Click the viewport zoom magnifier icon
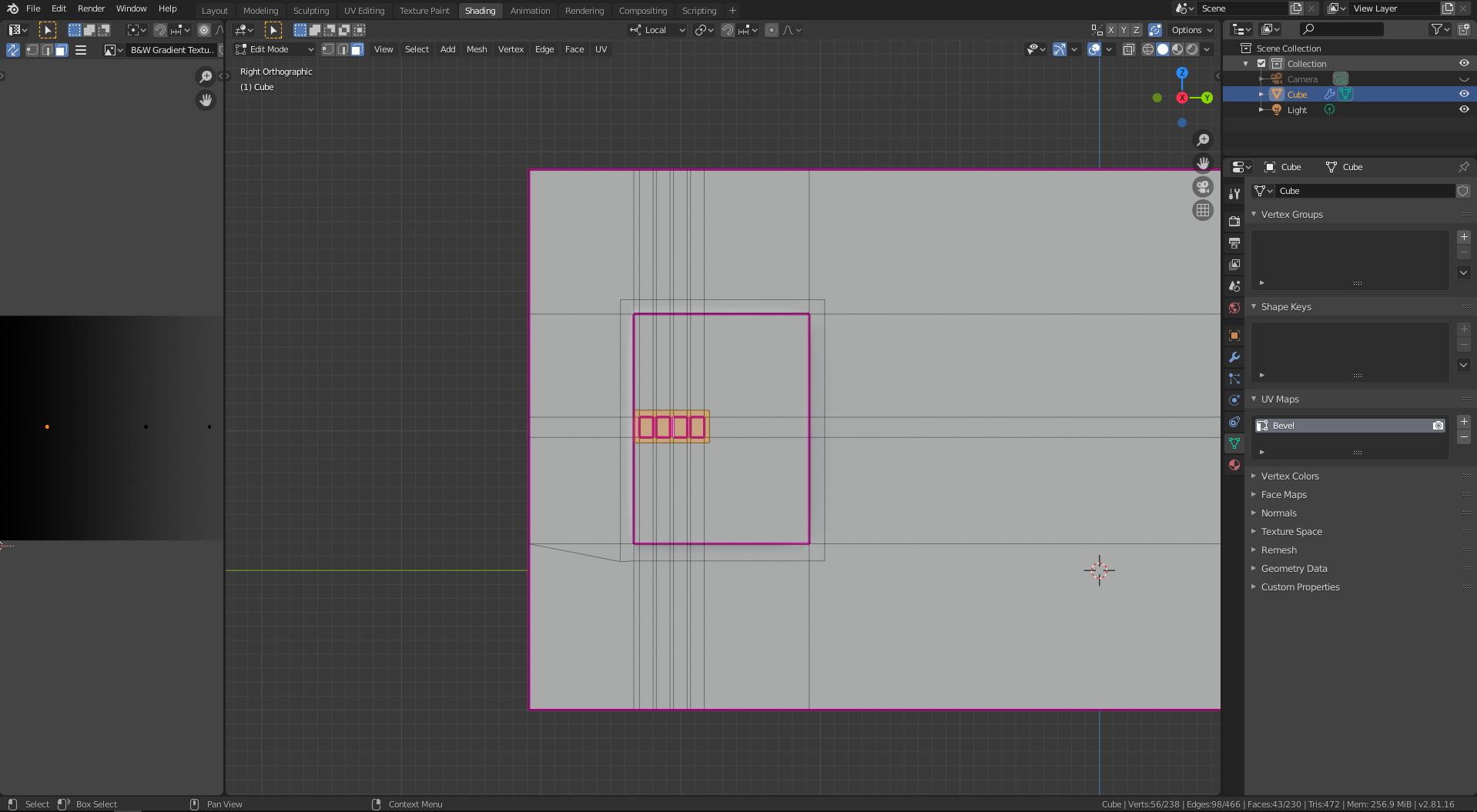The height and width of the screenshot is (812, 1477). [x=1203, y=139]
